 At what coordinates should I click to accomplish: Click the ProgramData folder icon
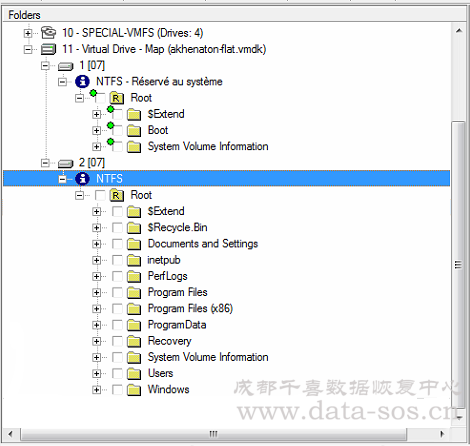pos(134,325)
